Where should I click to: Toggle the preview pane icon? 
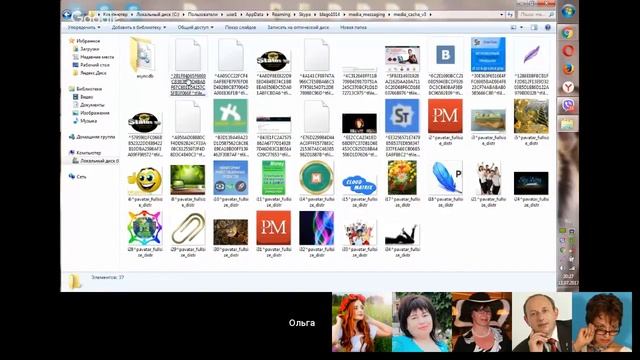tap(534, 27)
